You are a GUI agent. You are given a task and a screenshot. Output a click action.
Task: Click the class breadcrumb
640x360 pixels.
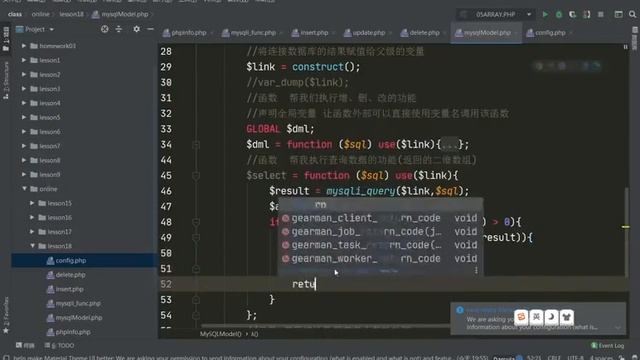[15, 14]
